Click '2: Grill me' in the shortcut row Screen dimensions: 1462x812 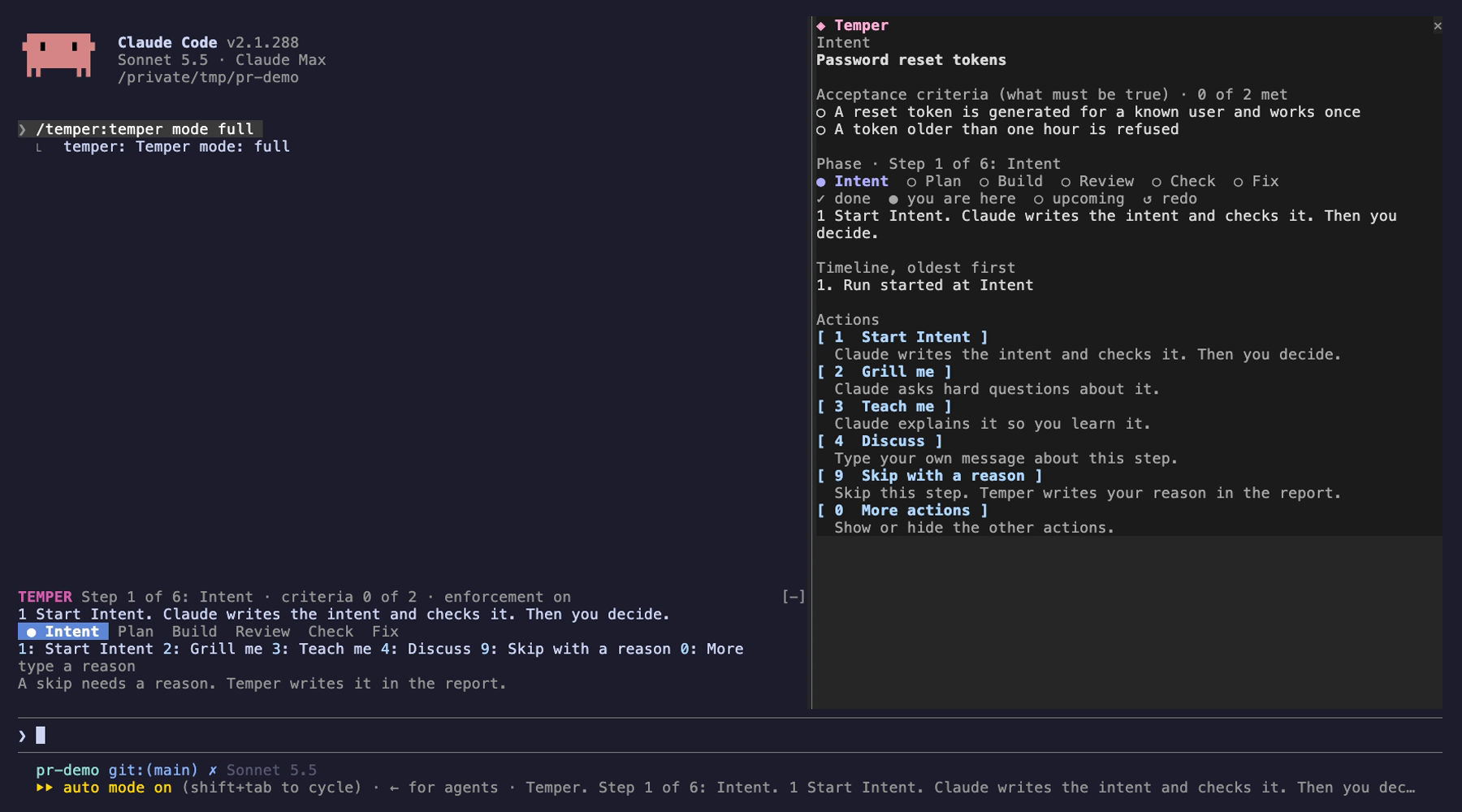pos(213,649)
